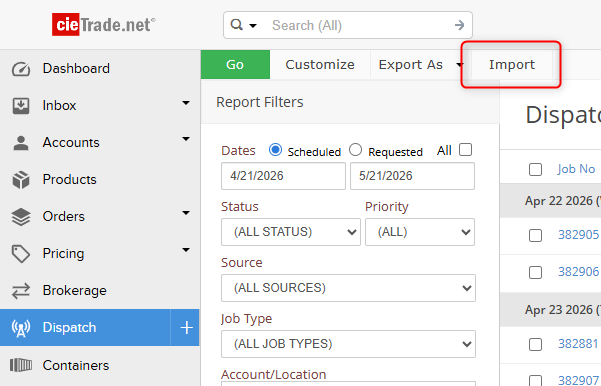Image resolution: width=601 pixels, height=386 pixels.
Task: Expand the Inbox submenu arrow
Action: (186, 103)
